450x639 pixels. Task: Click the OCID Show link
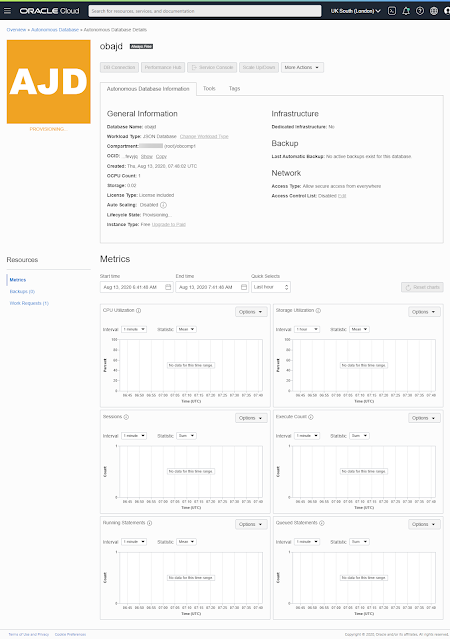[x=147, y=156]
